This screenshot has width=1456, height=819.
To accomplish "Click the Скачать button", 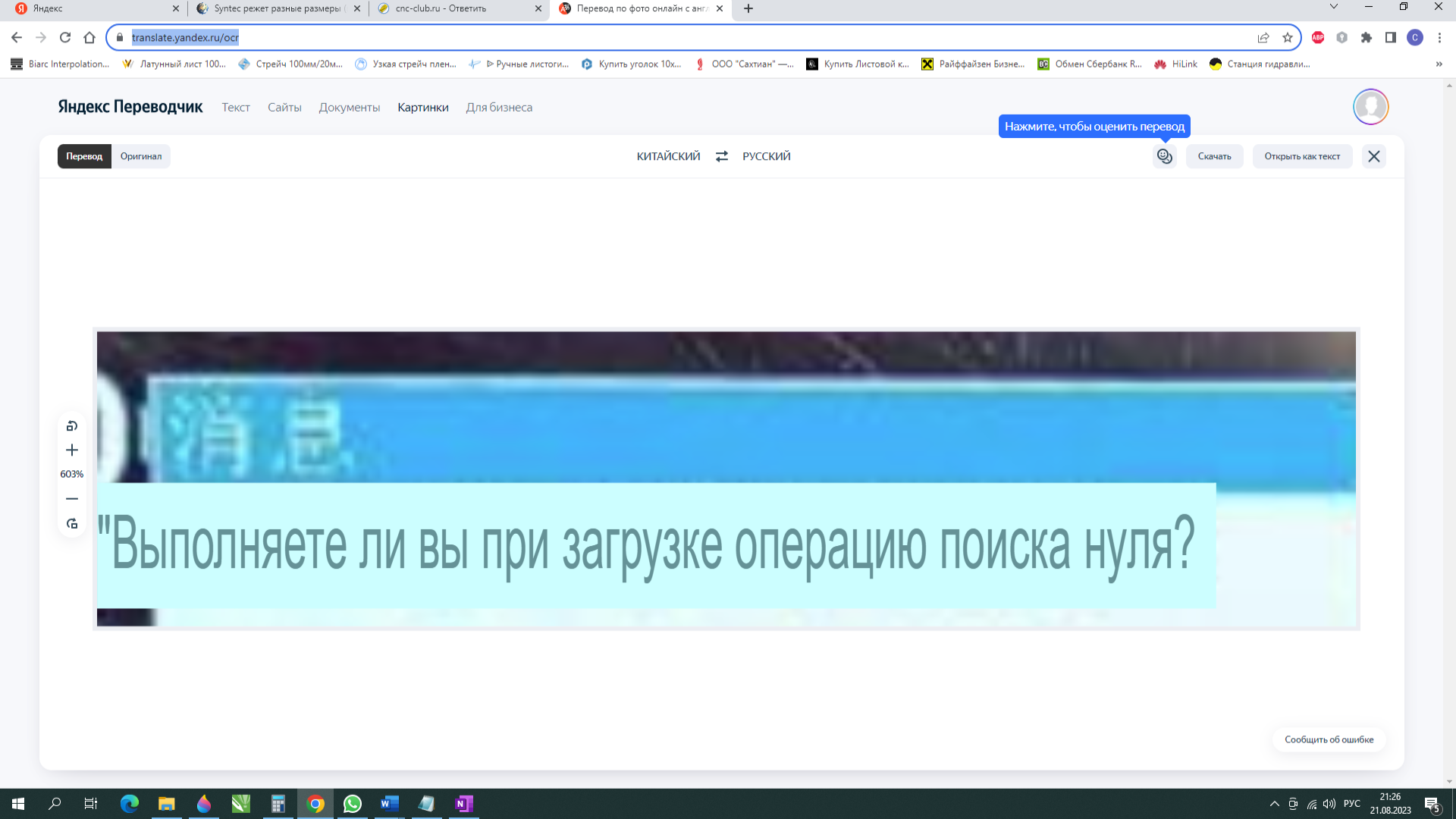I will click(1214, 156).
